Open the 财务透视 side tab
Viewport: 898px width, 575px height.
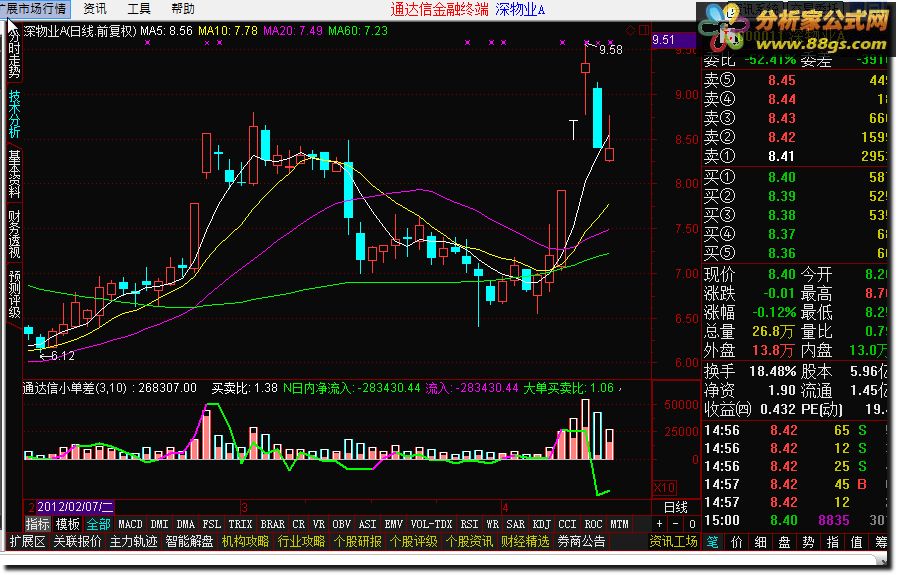14,234
